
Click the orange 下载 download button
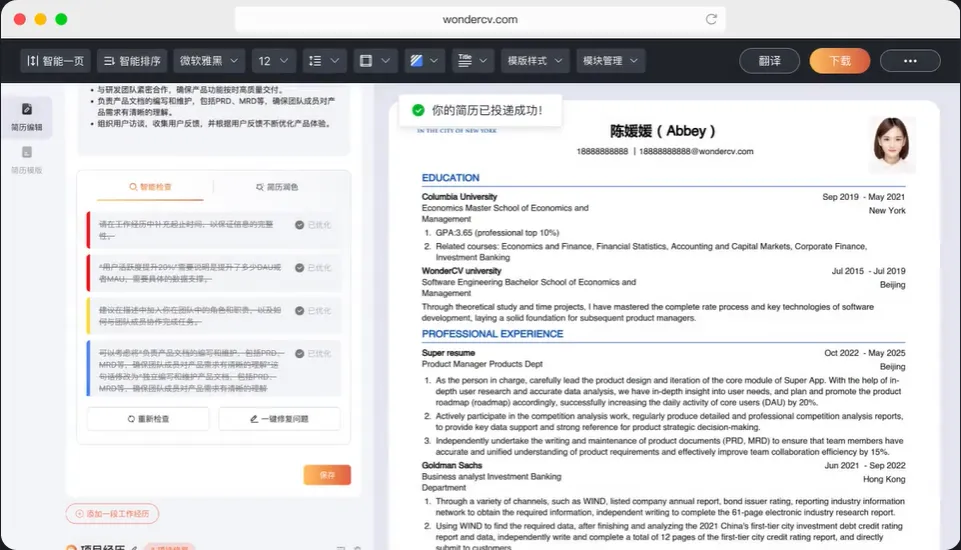[x=840, y=61]
